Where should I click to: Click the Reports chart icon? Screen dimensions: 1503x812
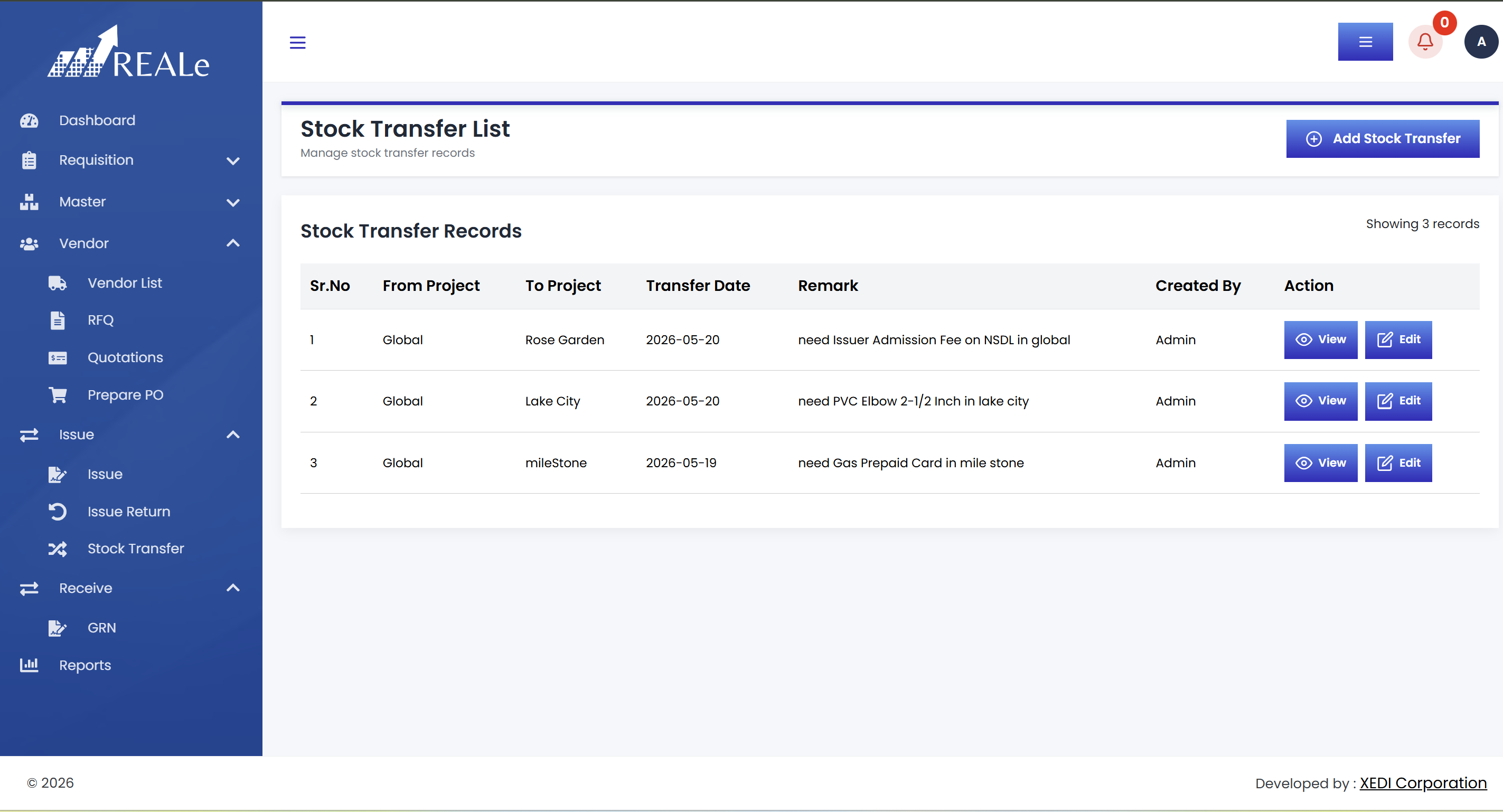click(x=29, y=665)
